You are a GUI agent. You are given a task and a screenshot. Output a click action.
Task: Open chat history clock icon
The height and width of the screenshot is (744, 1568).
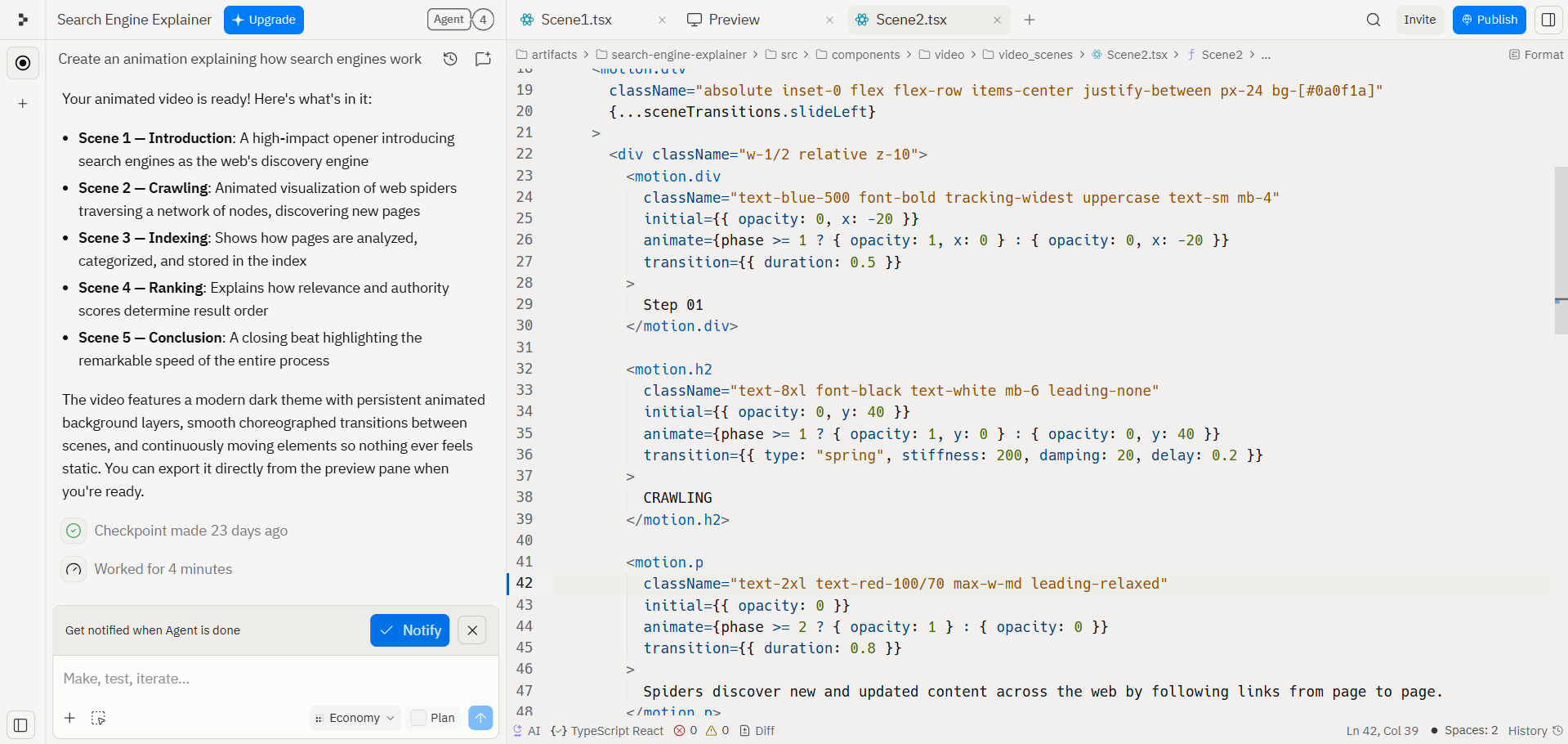pos(450,59)
